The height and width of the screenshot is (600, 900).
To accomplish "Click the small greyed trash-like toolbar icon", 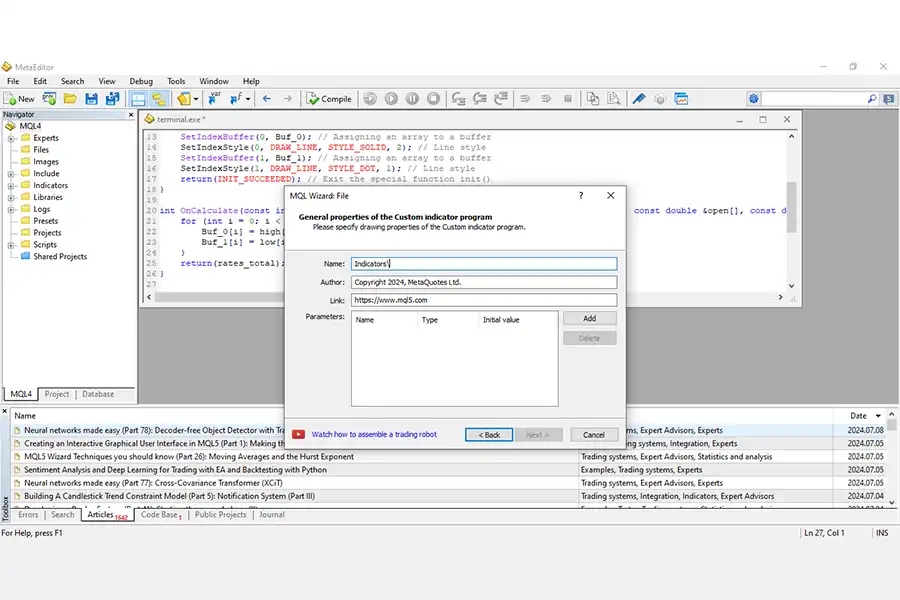I will tap(568, 99).
